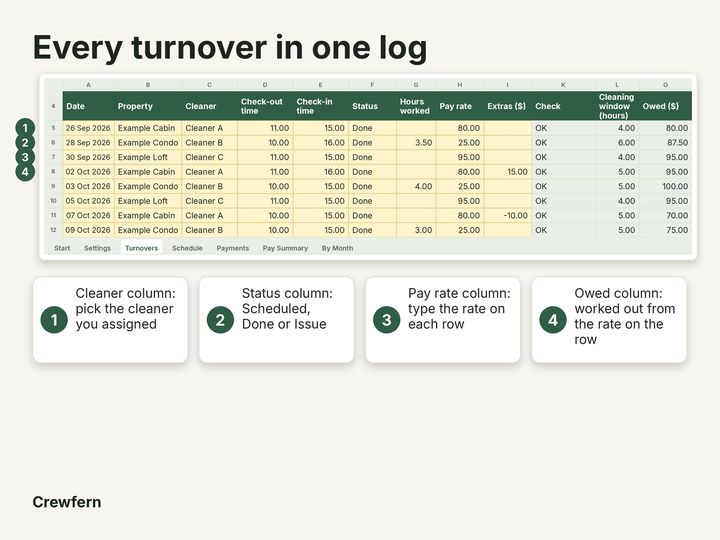Select the Turnovers sheet tab
Image resolution: width=720 pixels, height=540 pixels.
141,248
